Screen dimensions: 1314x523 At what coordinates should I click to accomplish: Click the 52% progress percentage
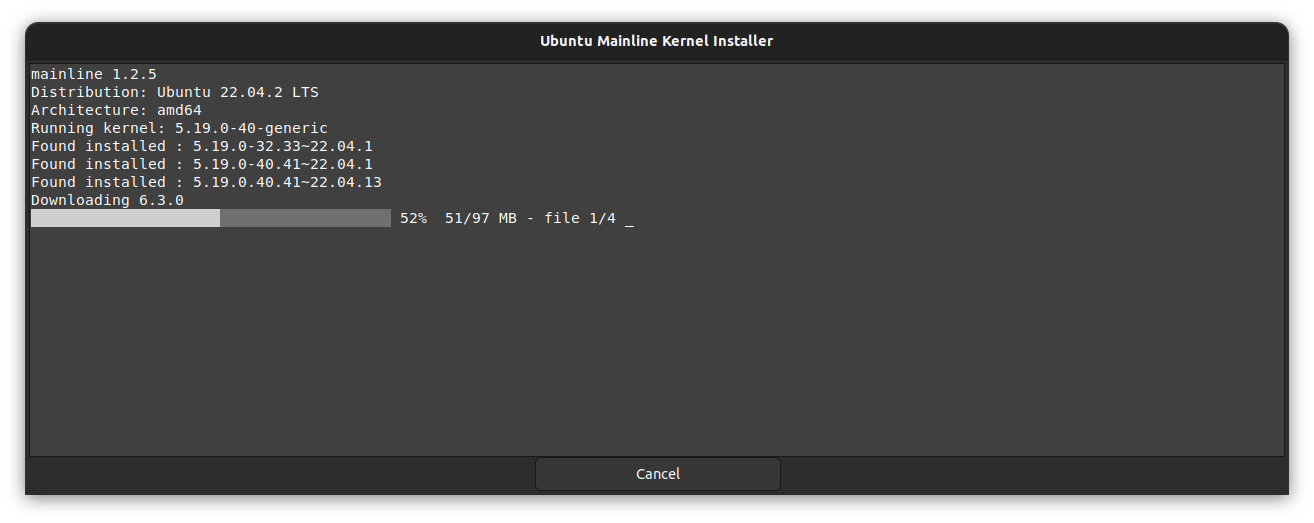(x=413, y=218)
